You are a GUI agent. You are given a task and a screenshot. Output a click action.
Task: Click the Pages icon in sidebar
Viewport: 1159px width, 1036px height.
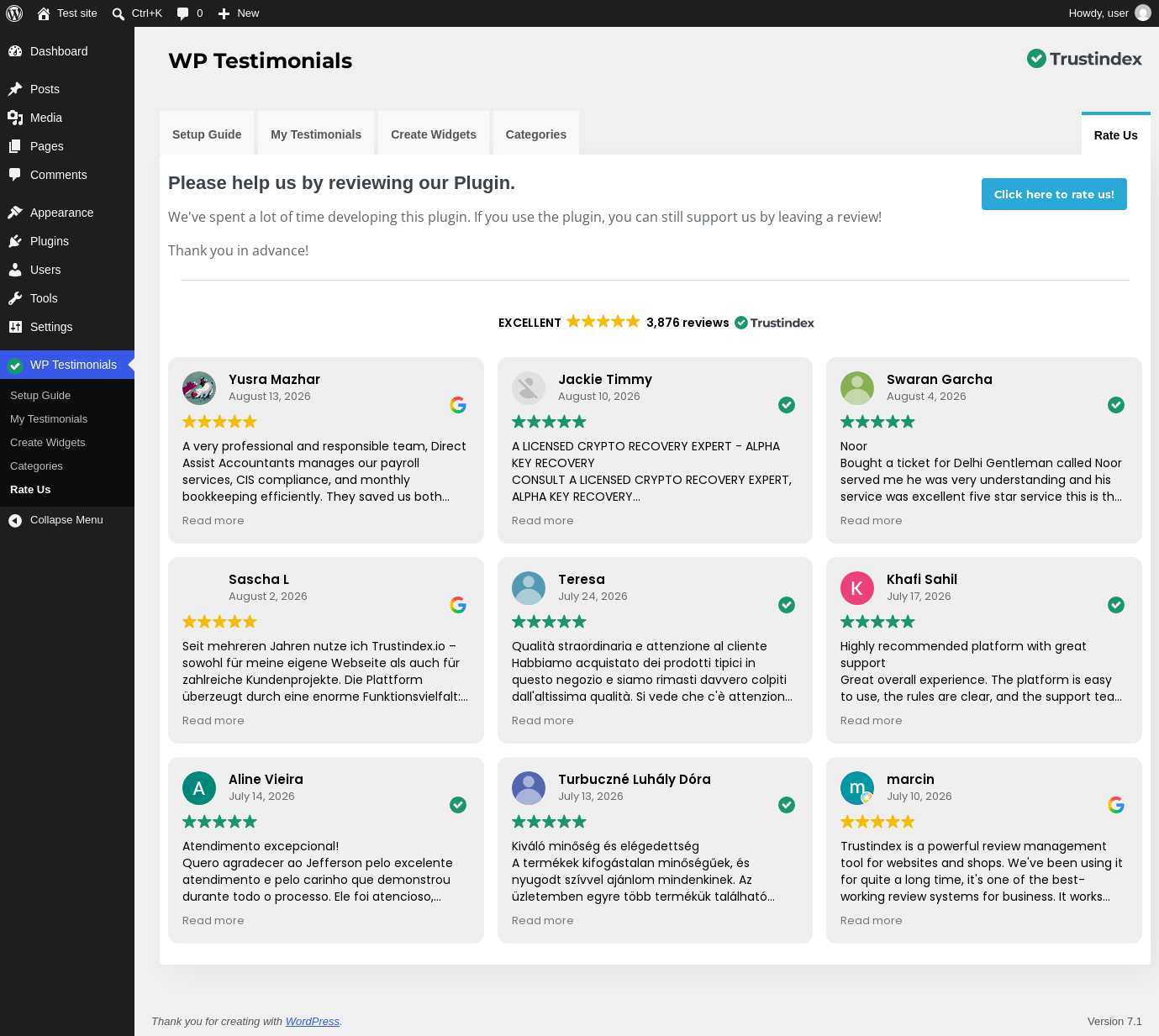click(x=15, y=146)
